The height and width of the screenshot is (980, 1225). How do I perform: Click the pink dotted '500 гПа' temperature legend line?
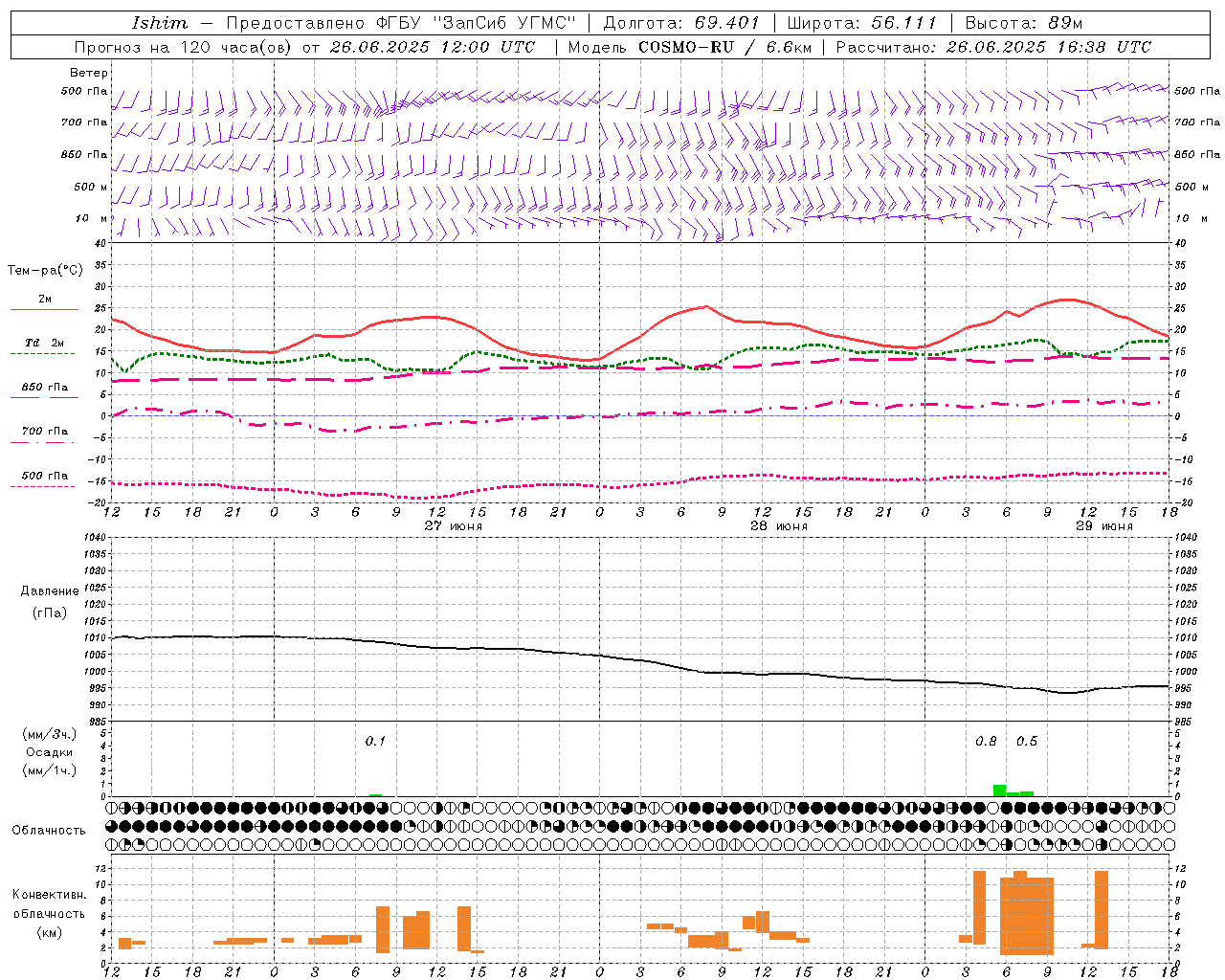(x=42, y=486)
